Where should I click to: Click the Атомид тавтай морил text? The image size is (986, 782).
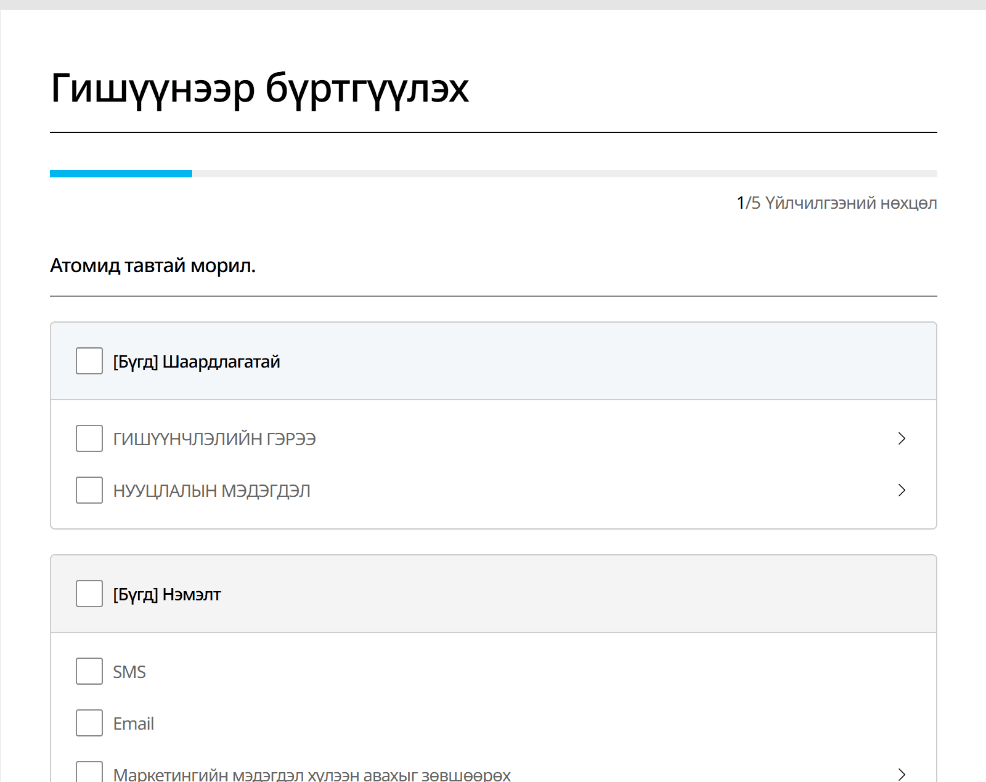pyautogui.click(x=153, y=265)
